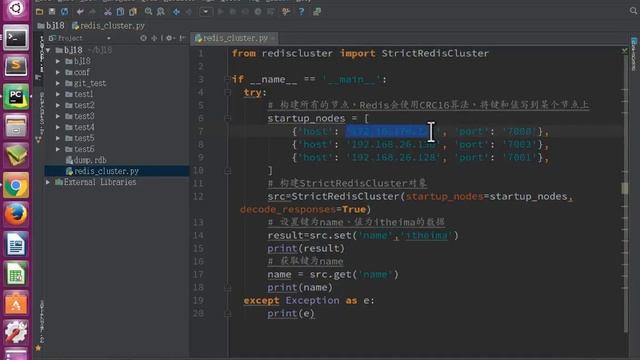Expand the External Libraries node
The width and height of the screenshot is (640, 360).
pyautogui.click(x=48, y=182)
